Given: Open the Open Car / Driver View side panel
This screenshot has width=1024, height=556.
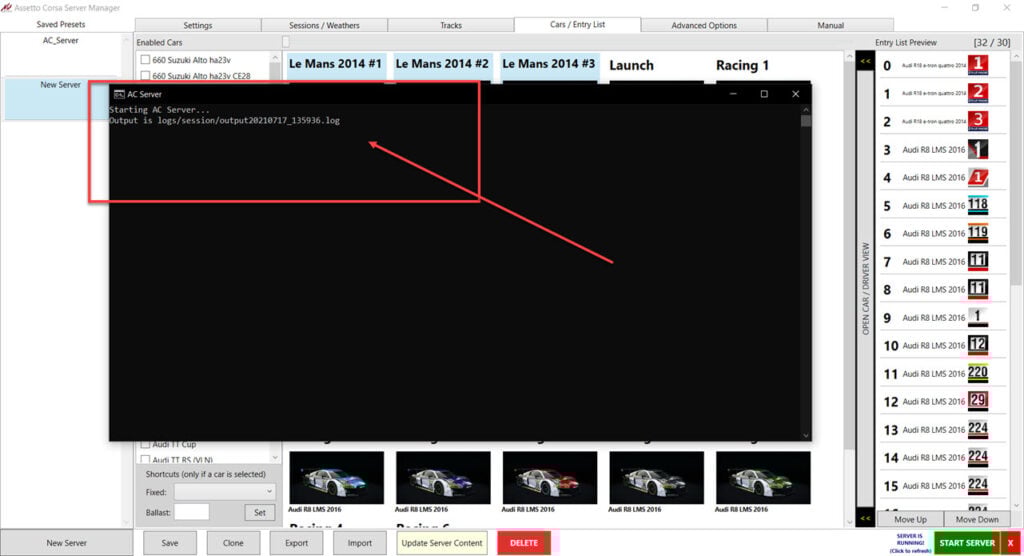Looking at the screenshot, I should [x=865, y=289].
